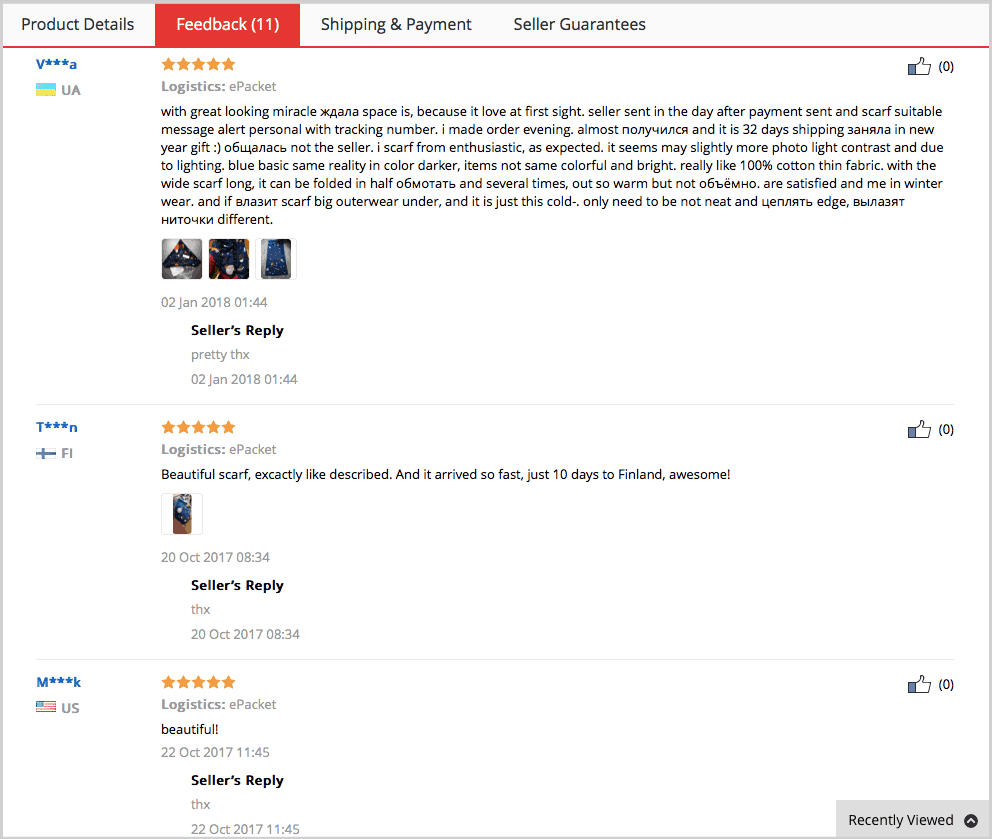Click the fifth star on V***a's rating

(x=230, y=63)
